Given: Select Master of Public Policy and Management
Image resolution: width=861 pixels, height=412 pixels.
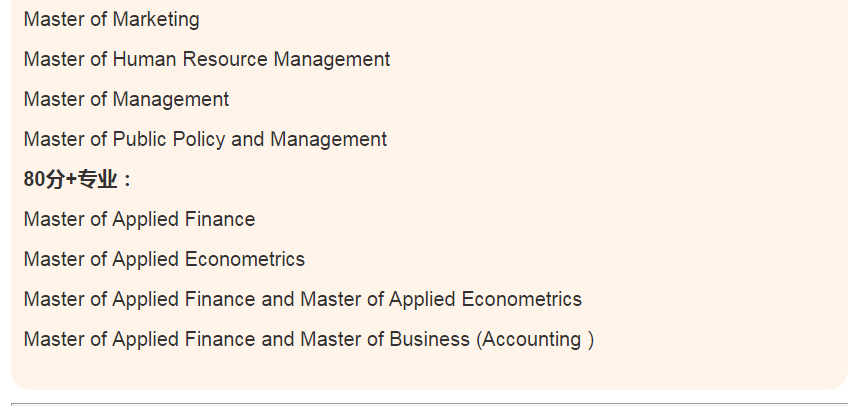Looking at the screenshot, I should click(x=205, y=140).
